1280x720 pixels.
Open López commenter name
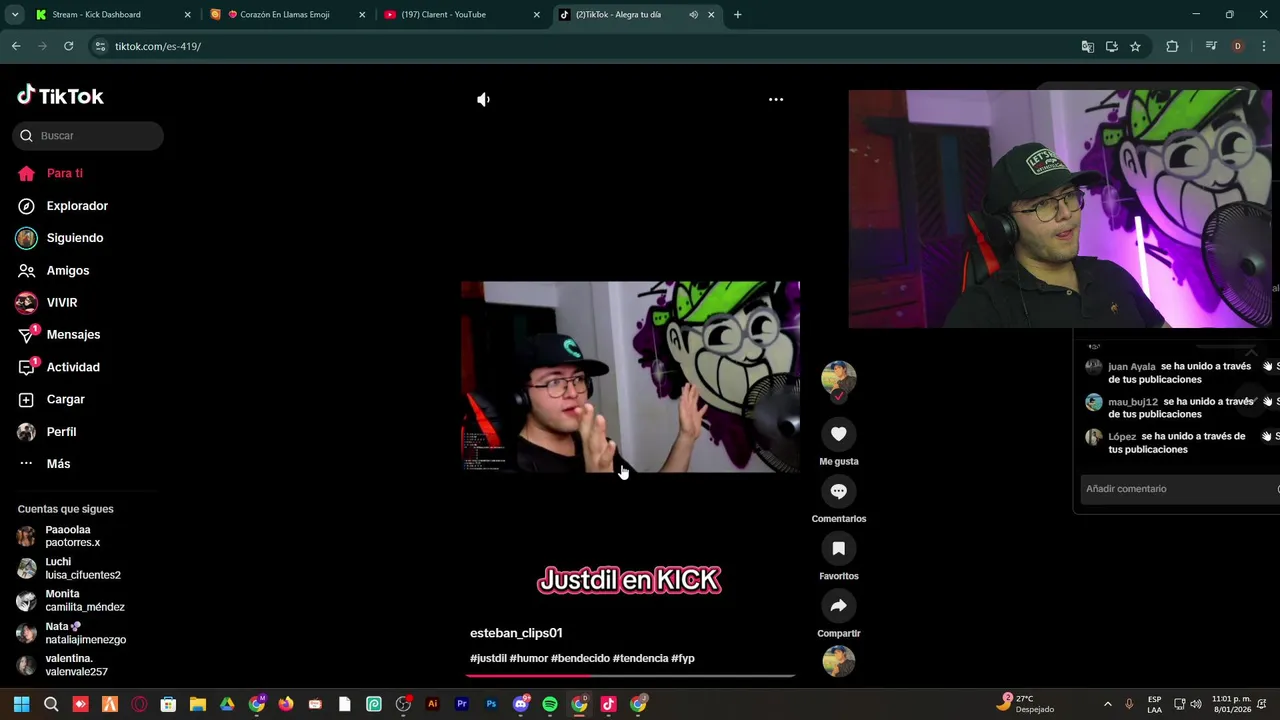coord(1122,437)
